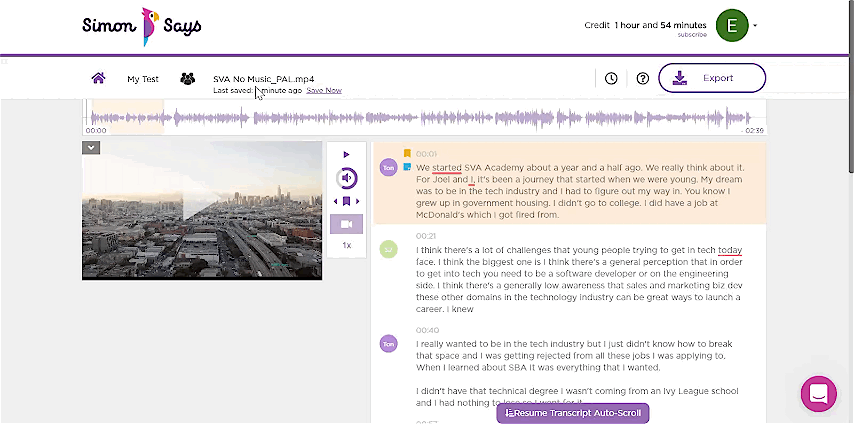Click the 00:21 paragraph timestamp
Image resolution: width=854 pixels, height=424 pixels.
coord(426,237)
